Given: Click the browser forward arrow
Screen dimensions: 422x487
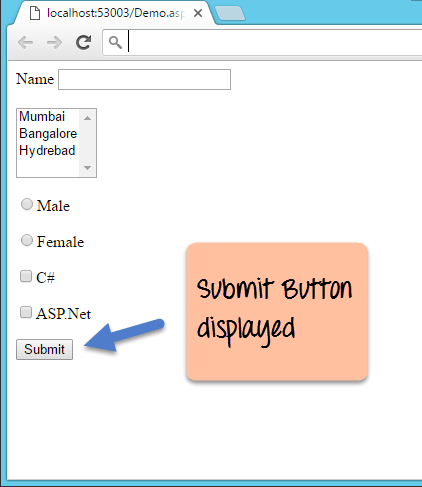Looking at the screenshot, I should point(54,43).
